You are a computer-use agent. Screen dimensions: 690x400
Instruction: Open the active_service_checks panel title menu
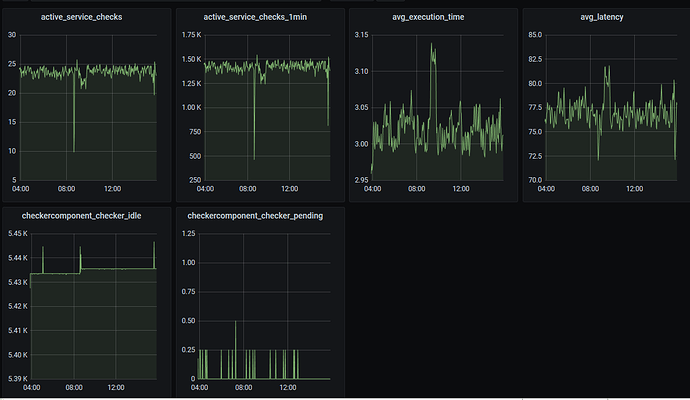(x=81, y=17)
